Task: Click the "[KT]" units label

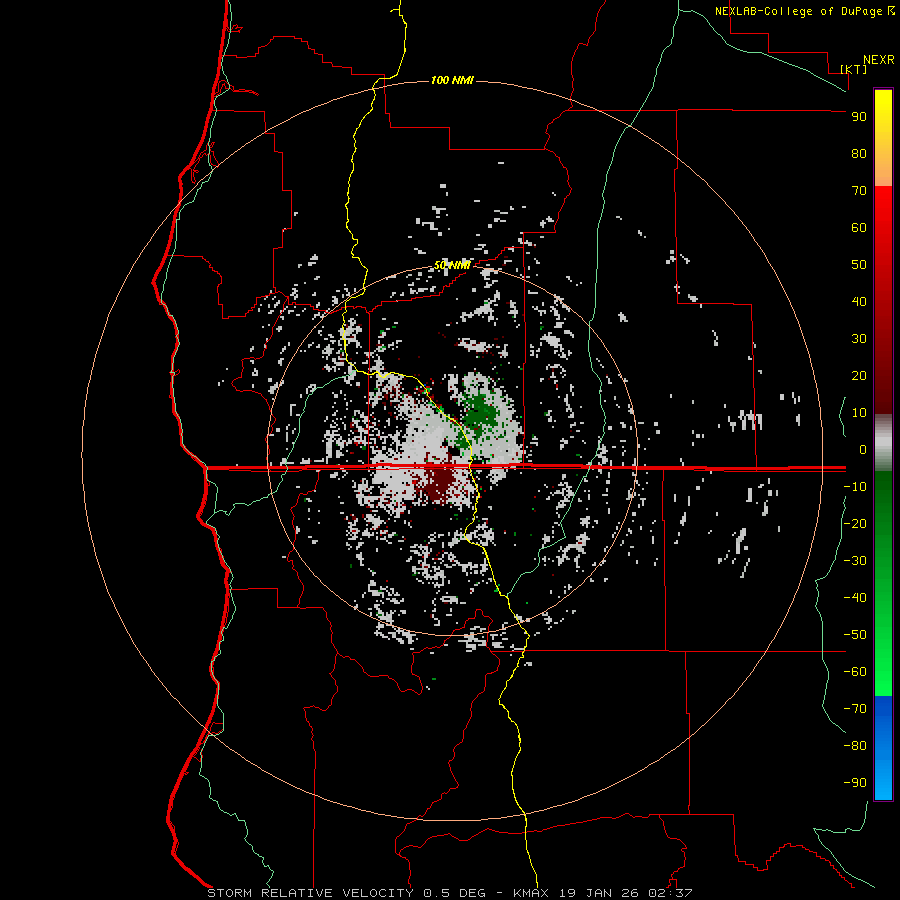Action: pos(854,69)
